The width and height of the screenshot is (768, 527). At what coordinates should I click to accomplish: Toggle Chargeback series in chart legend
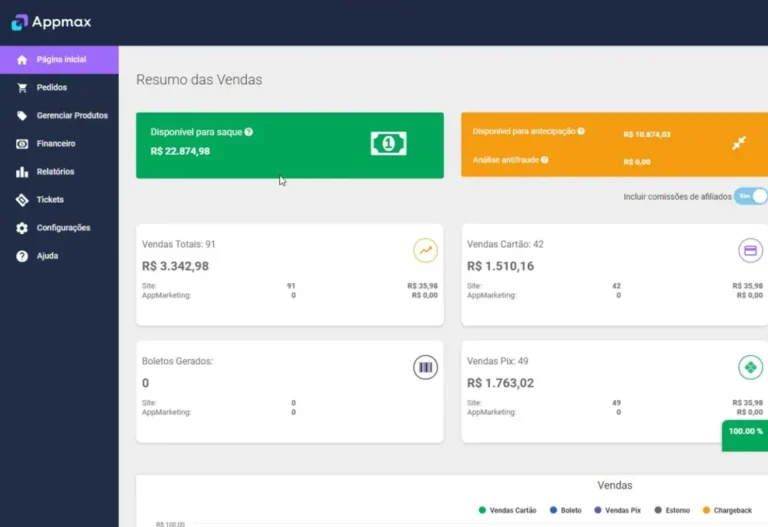[727, 510]
